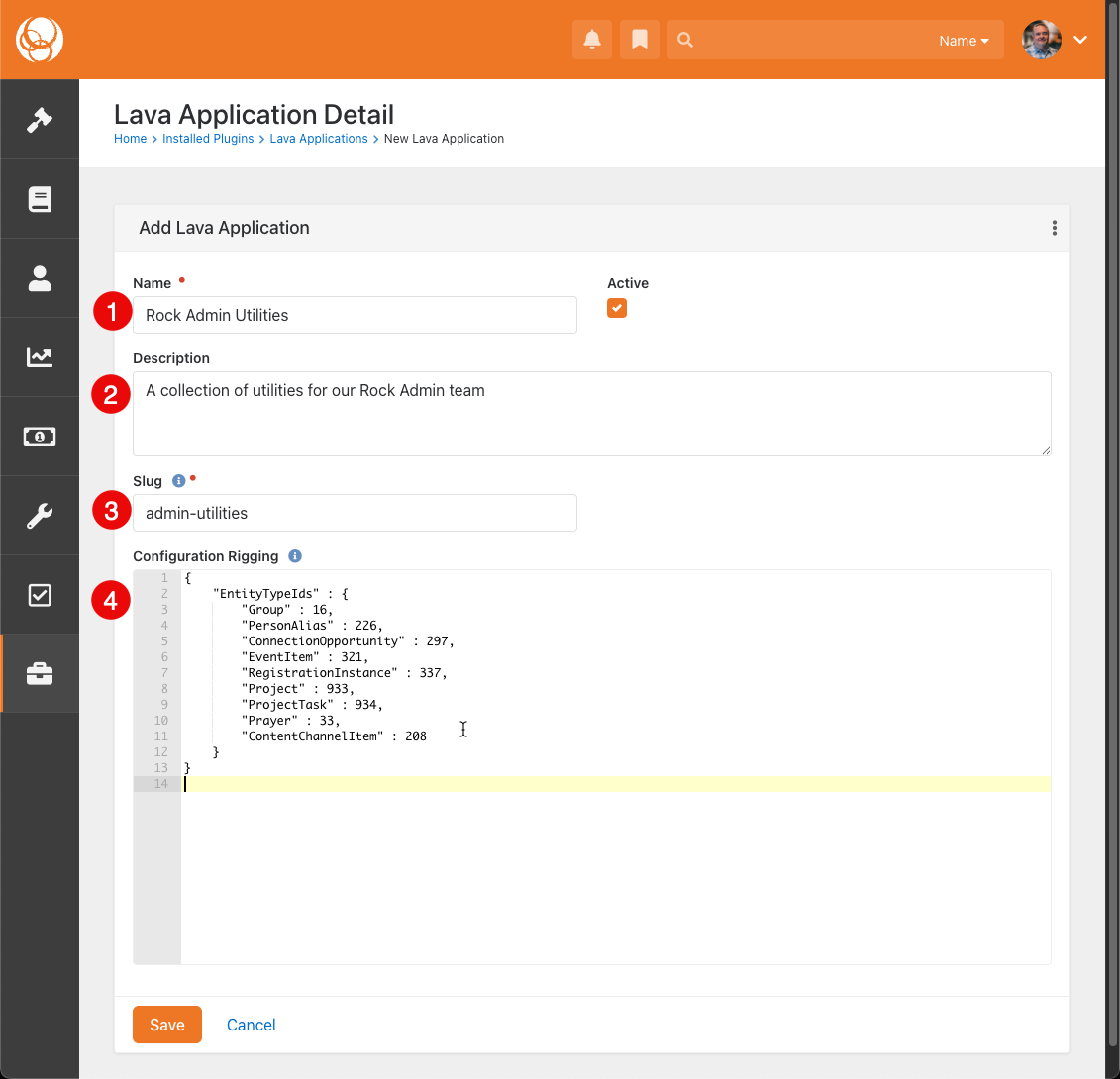Open the panel three-dot options menu

(1054, 228)
